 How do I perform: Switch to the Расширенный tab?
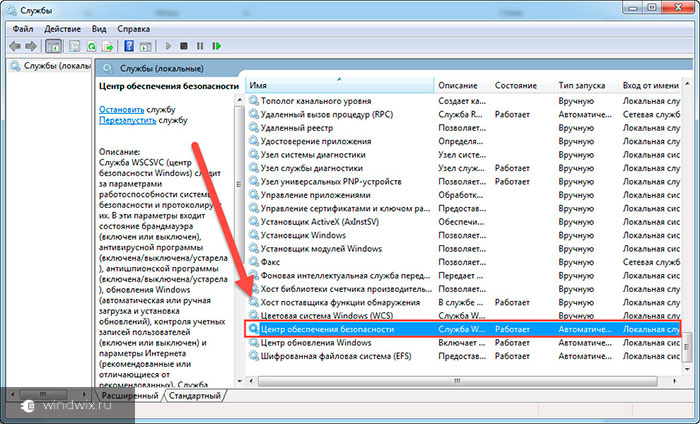pos(129,396)
